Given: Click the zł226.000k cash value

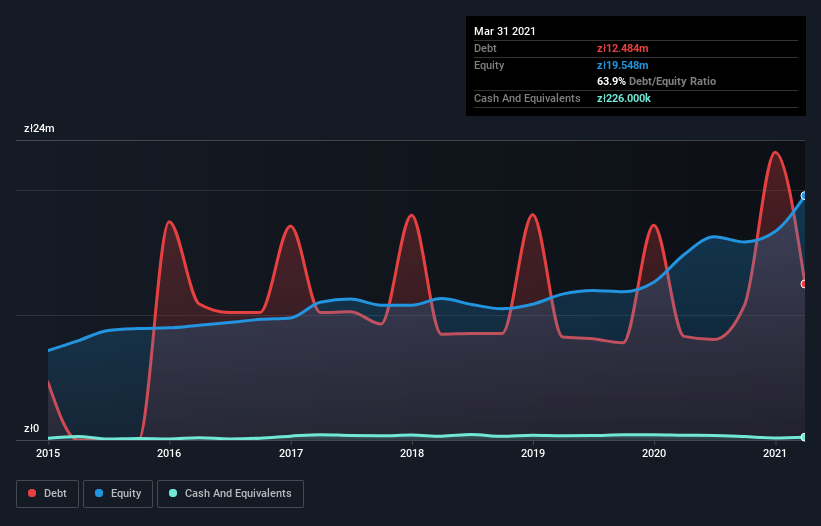Looking at the screenshot, I should tap(624, 98).
